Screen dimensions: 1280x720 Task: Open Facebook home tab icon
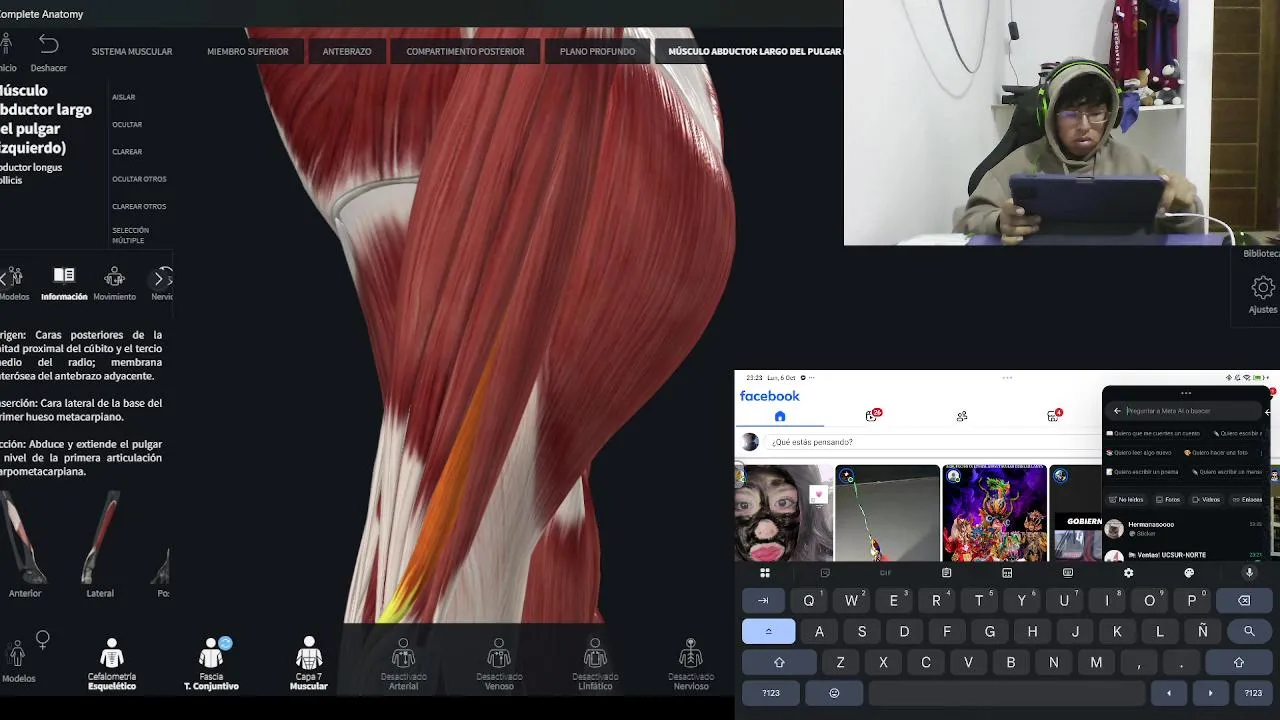click(780, 416)
